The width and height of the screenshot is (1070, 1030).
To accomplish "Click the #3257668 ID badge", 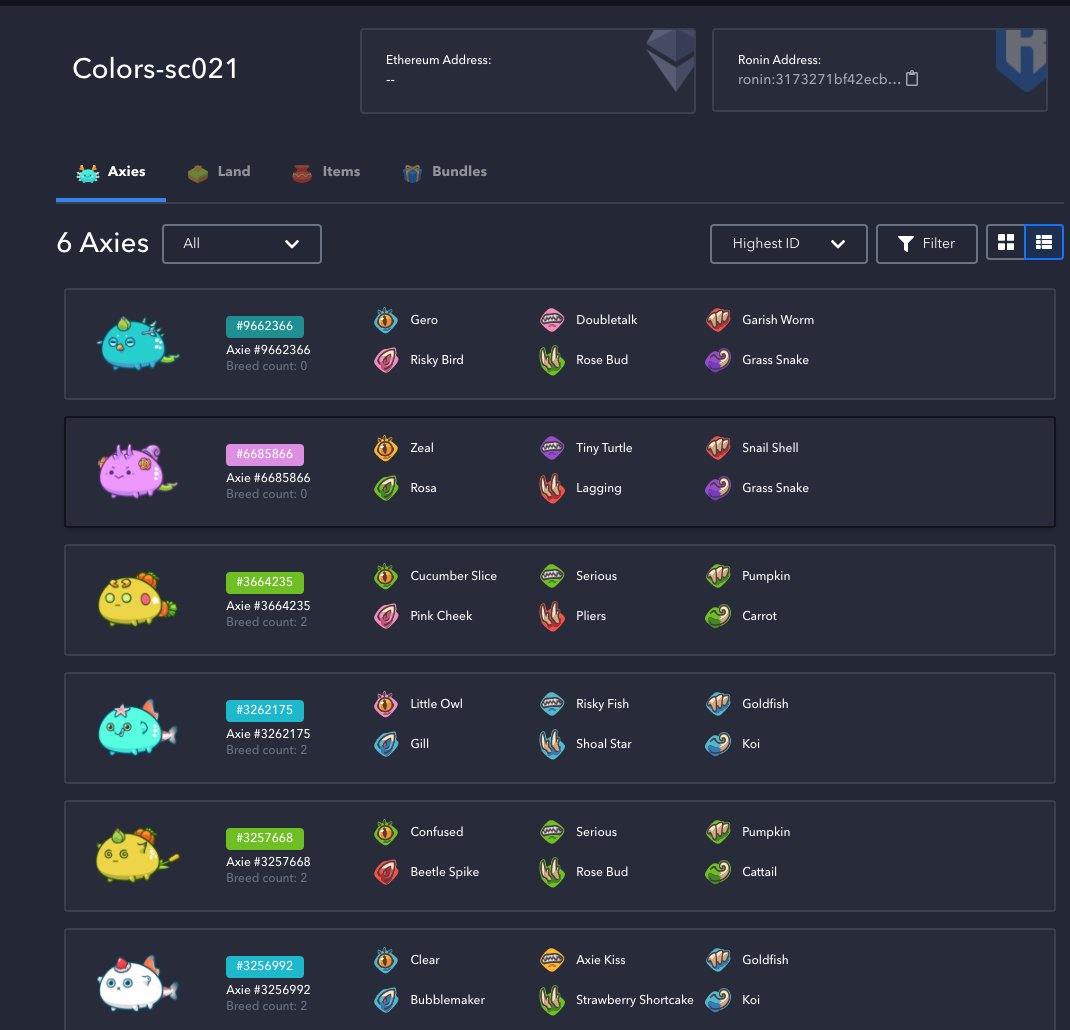I will coord(265,838).
